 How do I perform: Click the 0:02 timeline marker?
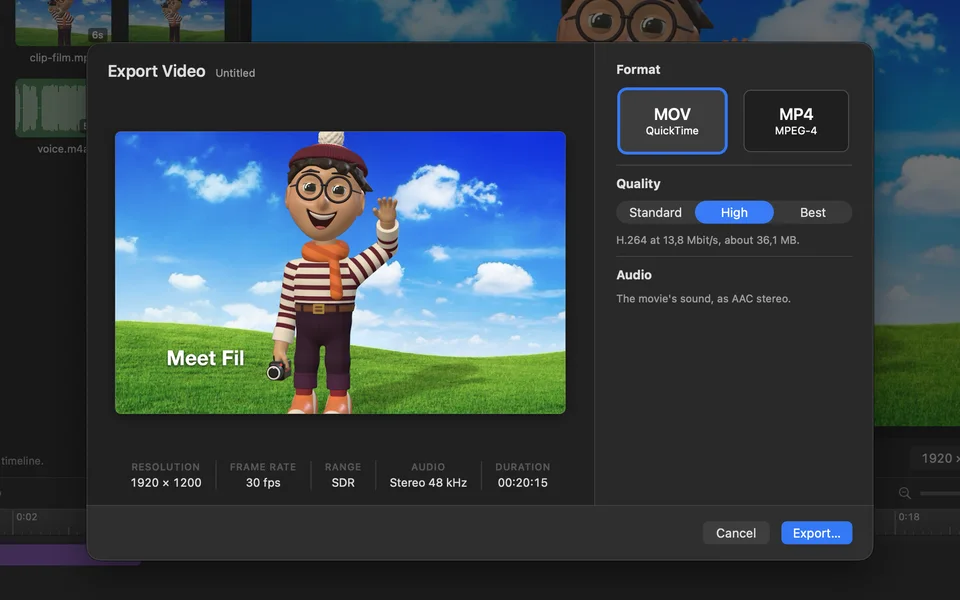[x=26, y=517]
